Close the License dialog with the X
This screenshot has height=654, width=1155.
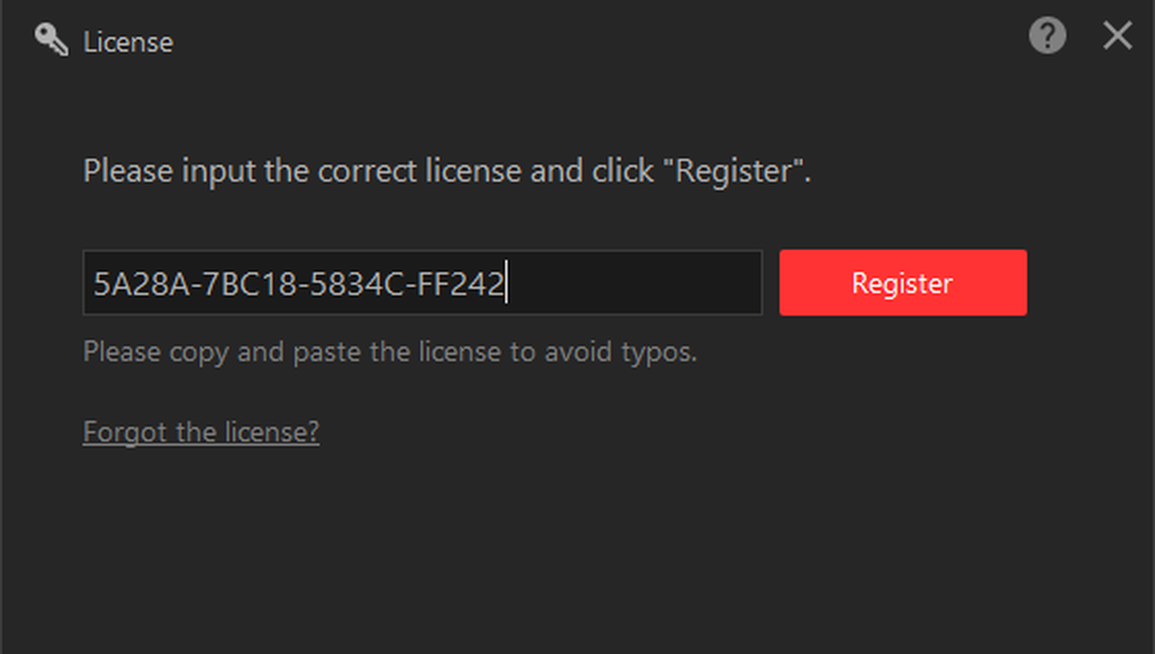[1117, 35]
